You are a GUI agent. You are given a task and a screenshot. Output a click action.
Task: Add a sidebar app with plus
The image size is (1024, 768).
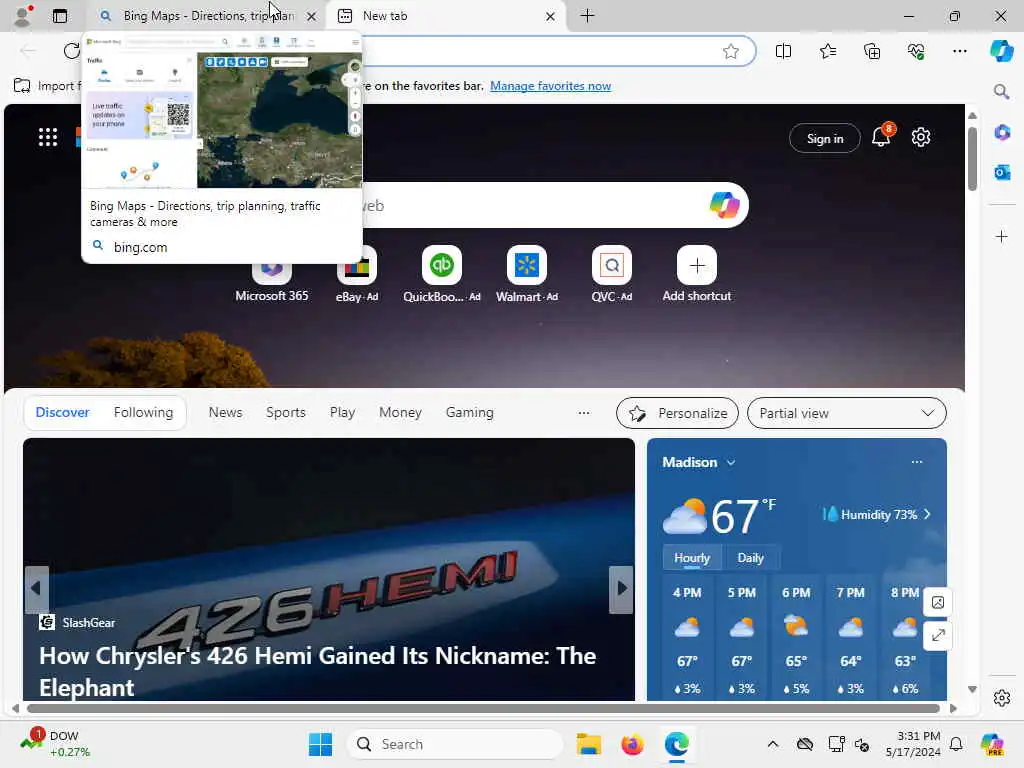1002,236
